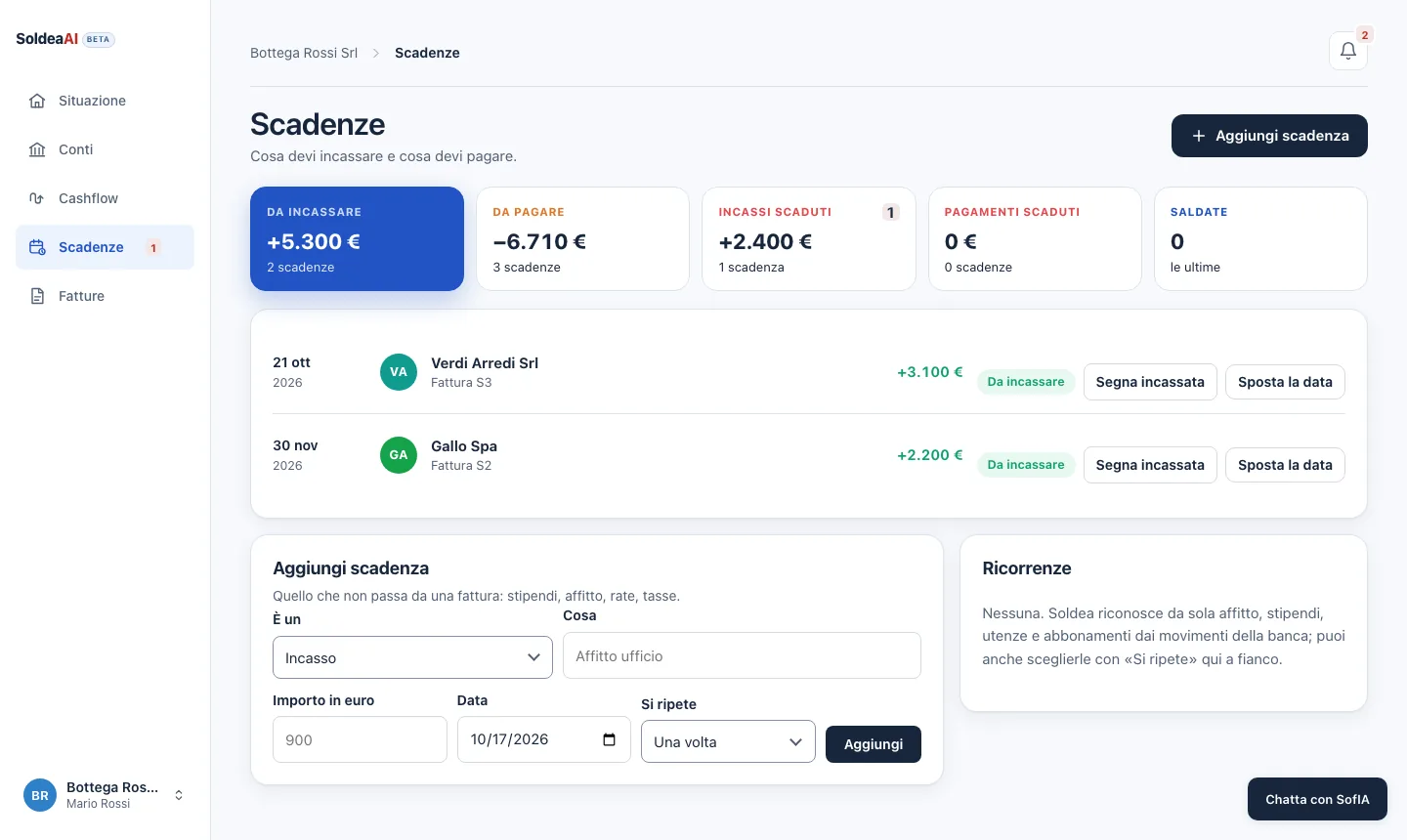Image resolution: width=1407 pixels, height=840 pixels.
Task: Click the Data date field
Action: click(x=543, y=739)
